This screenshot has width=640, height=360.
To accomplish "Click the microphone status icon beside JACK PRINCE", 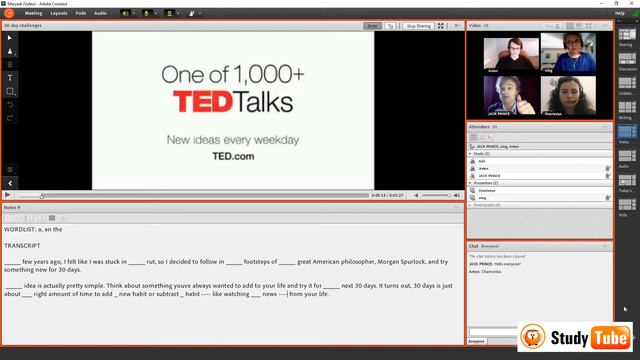I will click(x=607, y=176).
